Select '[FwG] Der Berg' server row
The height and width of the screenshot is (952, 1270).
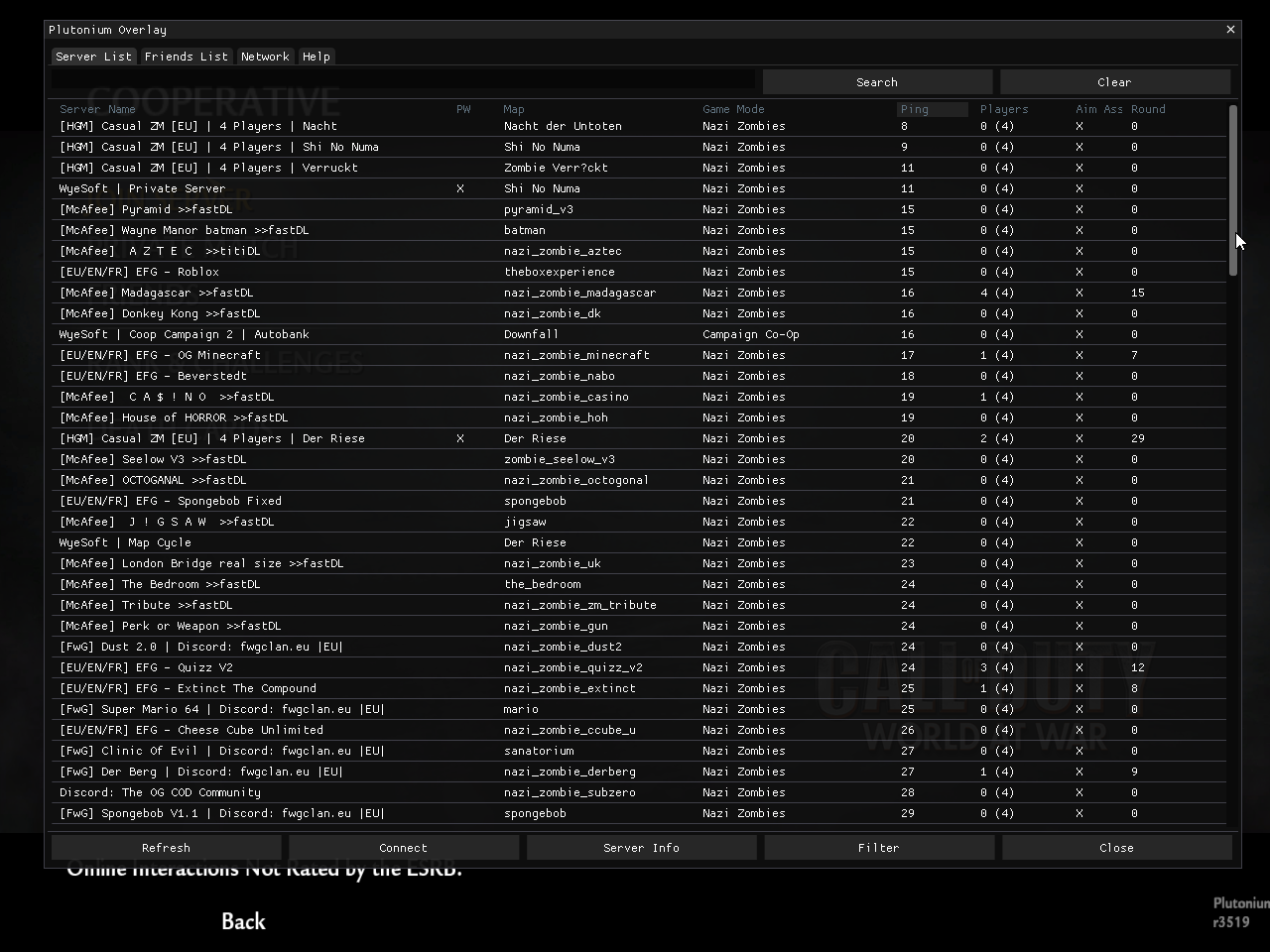coord(639,772)
